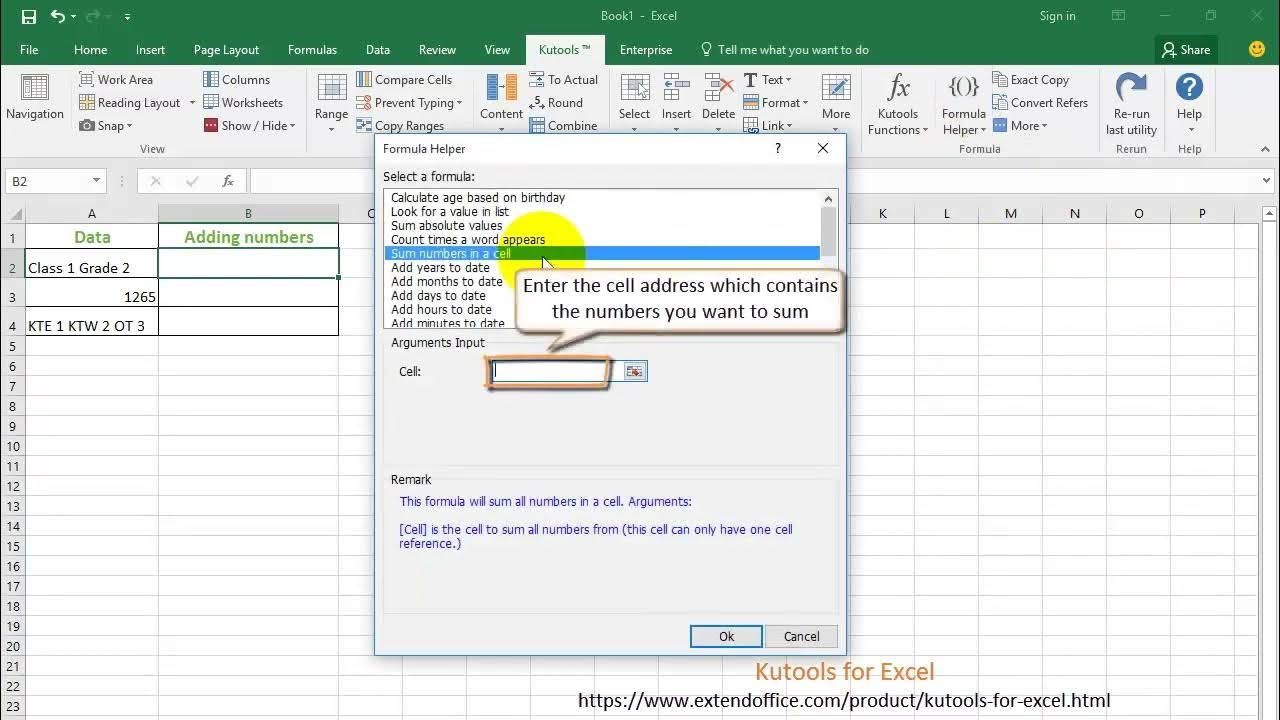Click the Combine tool

click(563, 125)
